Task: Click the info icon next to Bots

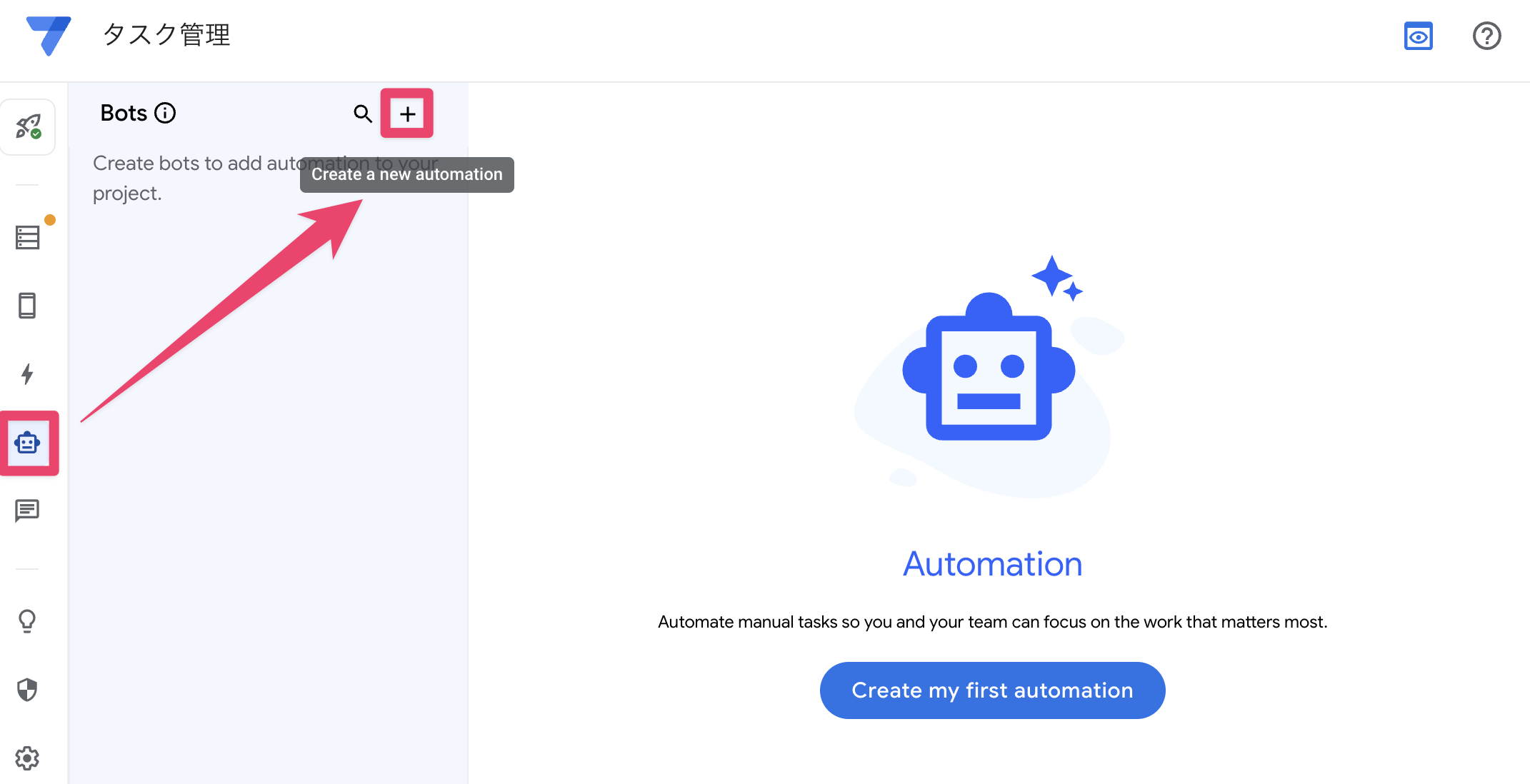Action: pos(165,113)
